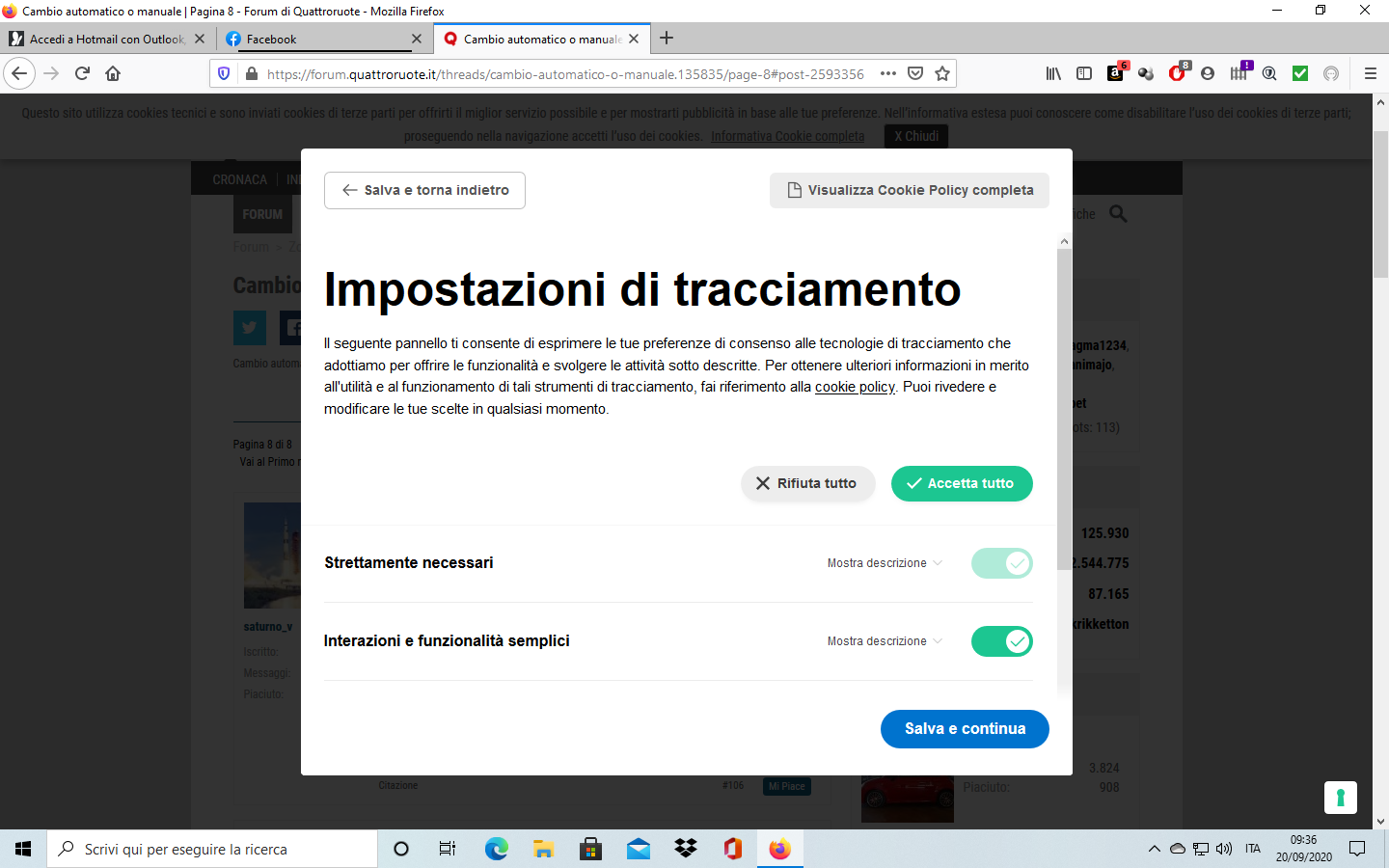Open Windows Task View
Viewport: 1389px width, 868px height.
click(x=448, y=849)
